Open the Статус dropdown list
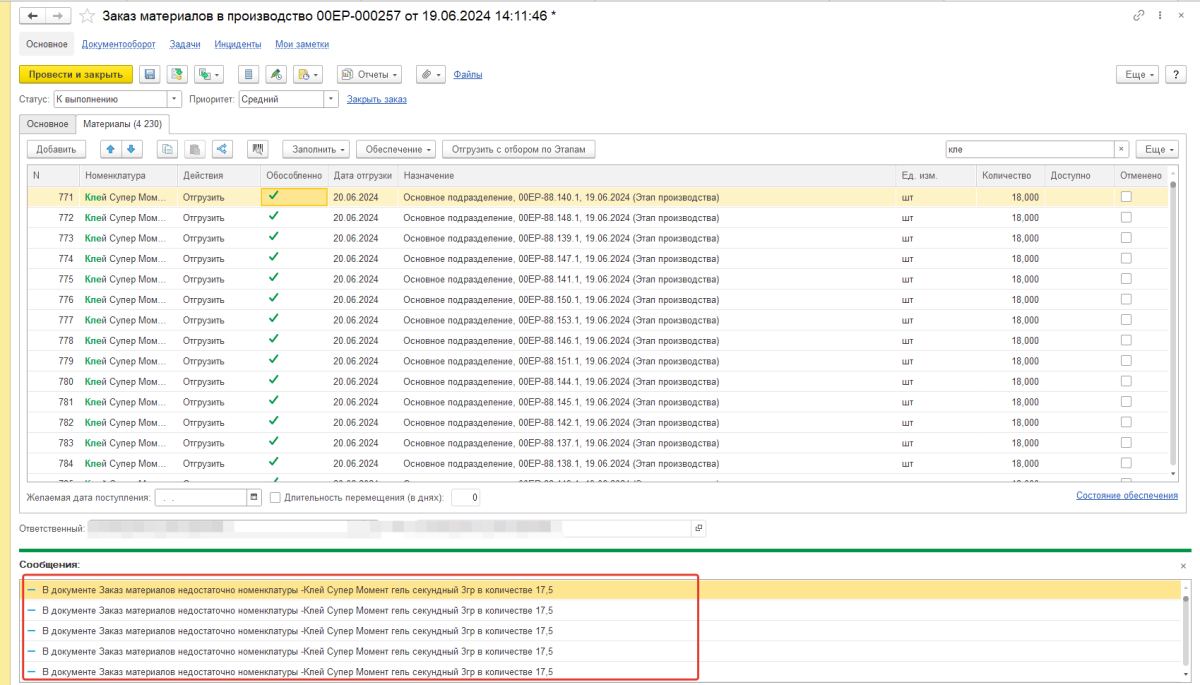 tap(174, 99)
